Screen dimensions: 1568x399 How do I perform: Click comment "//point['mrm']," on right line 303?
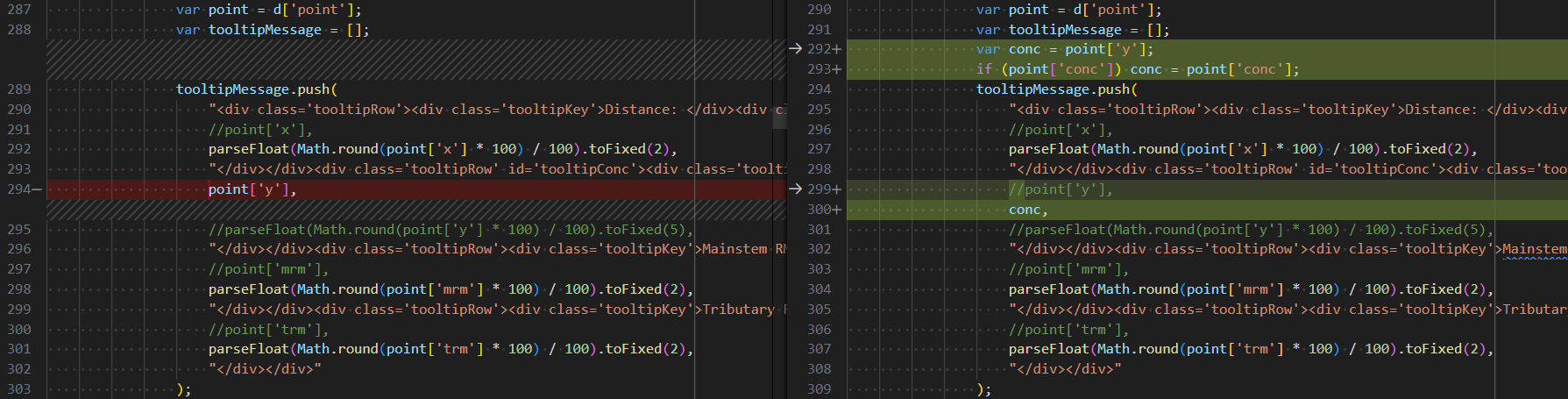(x=1068, y=269)
